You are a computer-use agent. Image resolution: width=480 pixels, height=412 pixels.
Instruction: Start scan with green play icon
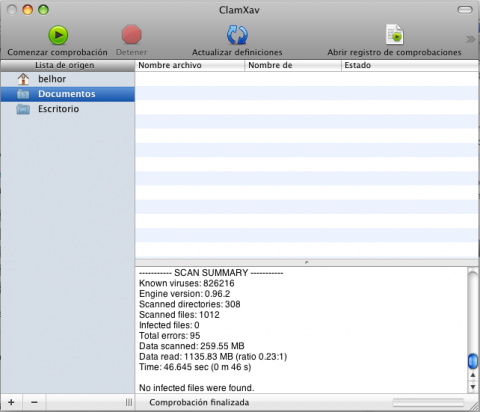coord(58,35)
